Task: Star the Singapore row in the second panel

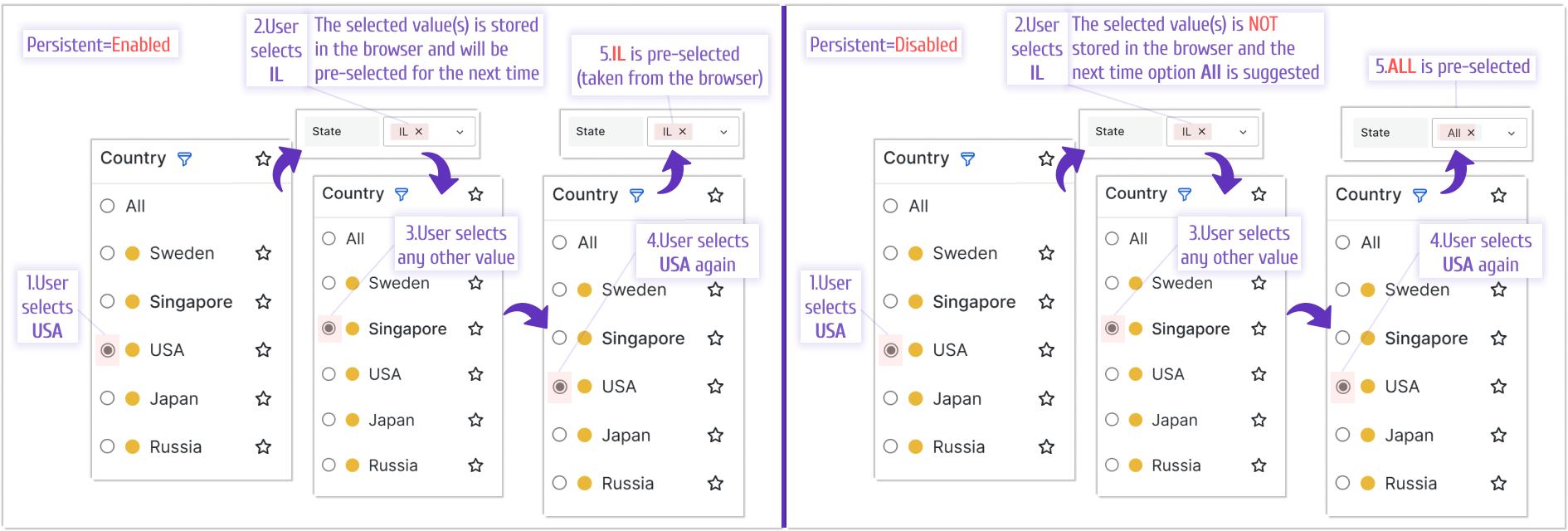Action: click(x=475, y=329)
